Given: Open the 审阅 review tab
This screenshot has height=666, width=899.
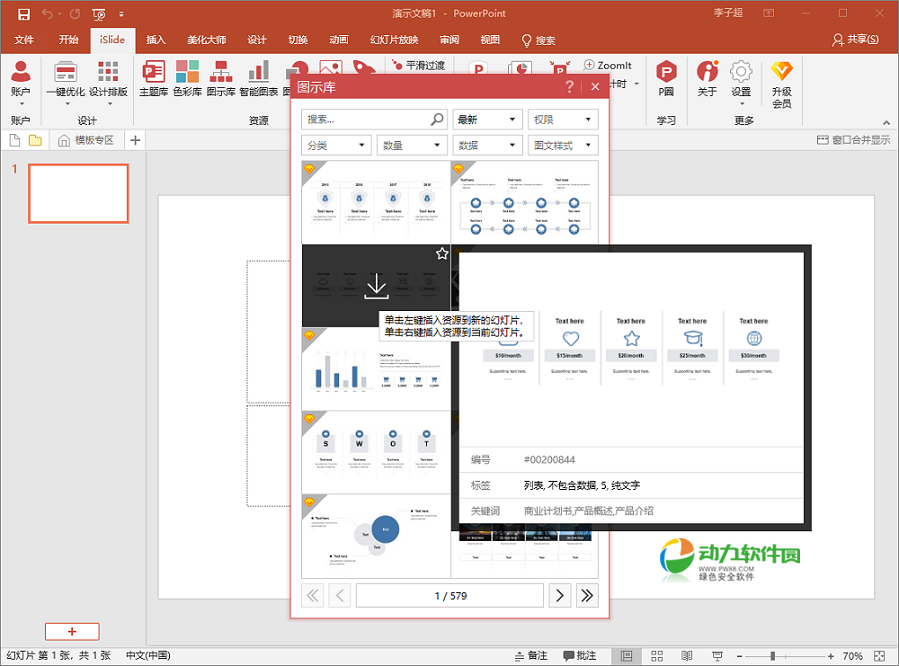Looking at the screenshot, I should point(448,40).
